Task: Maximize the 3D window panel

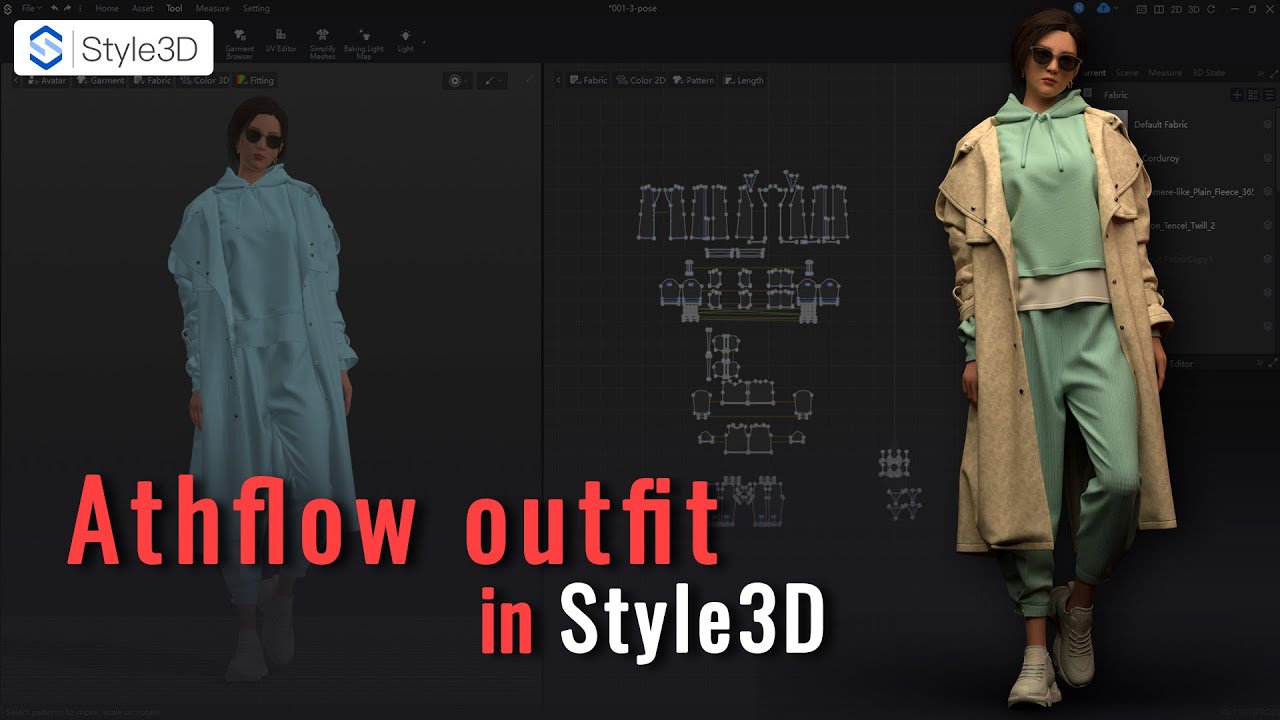Action: click(x=529, y=80)
